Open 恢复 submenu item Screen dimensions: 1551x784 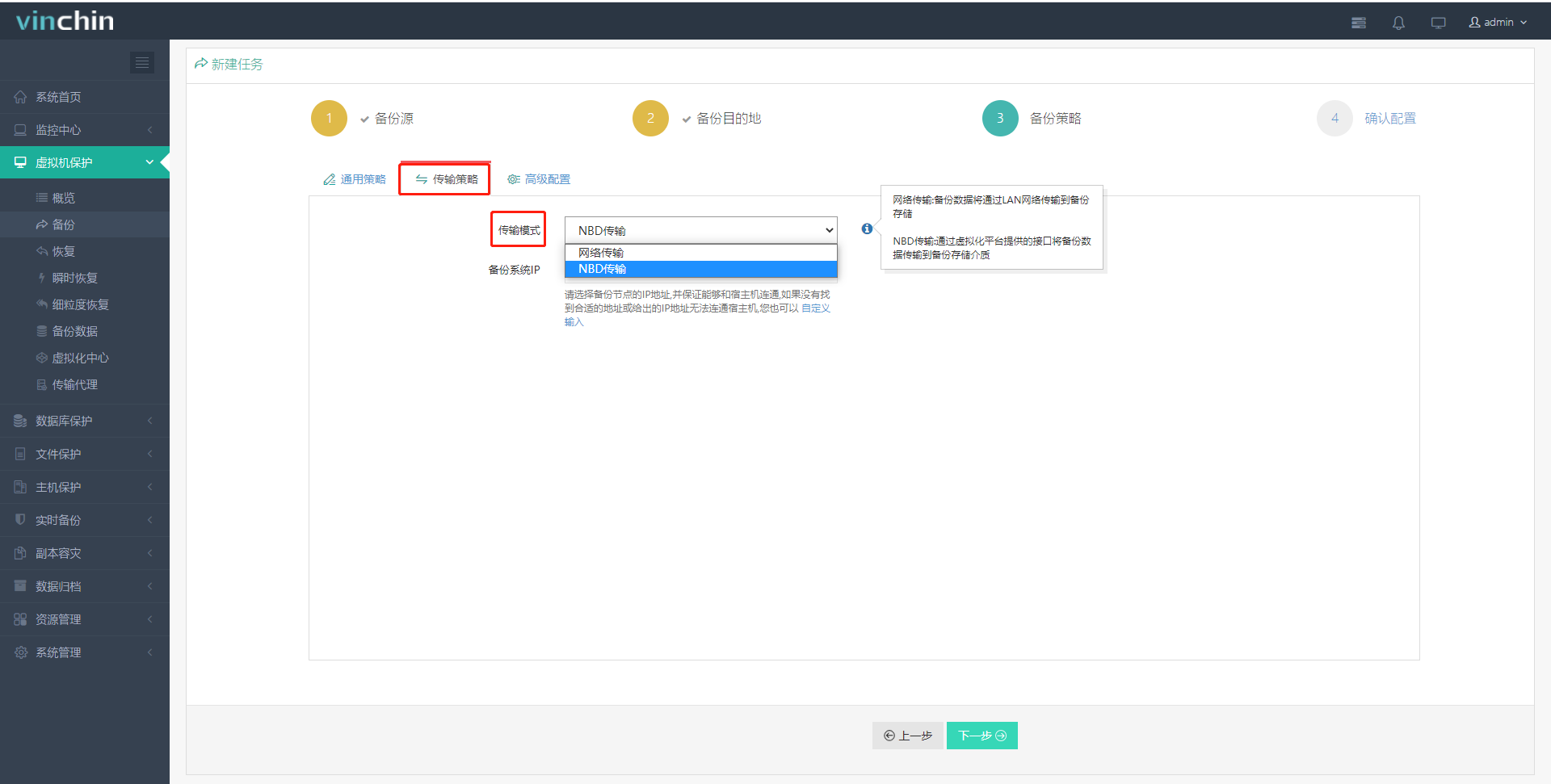point(85,251)
